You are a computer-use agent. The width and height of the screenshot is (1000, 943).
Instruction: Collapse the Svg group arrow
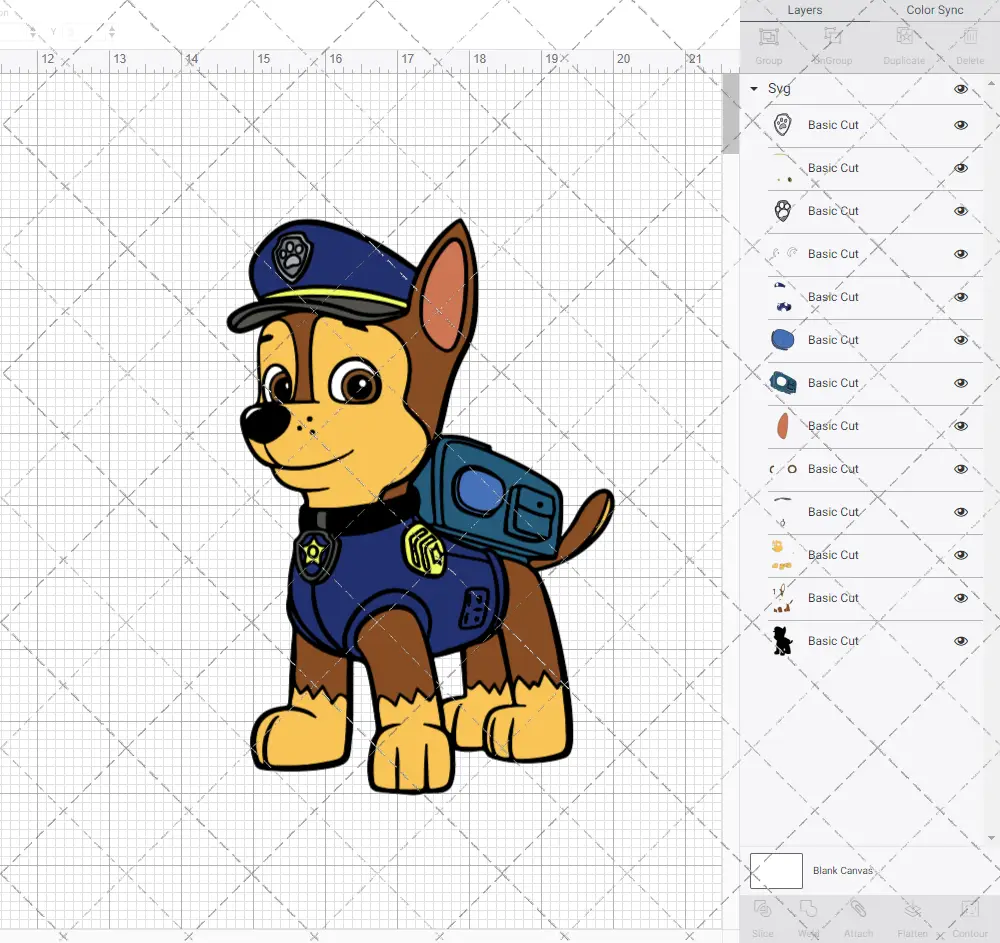click(754, 89)
